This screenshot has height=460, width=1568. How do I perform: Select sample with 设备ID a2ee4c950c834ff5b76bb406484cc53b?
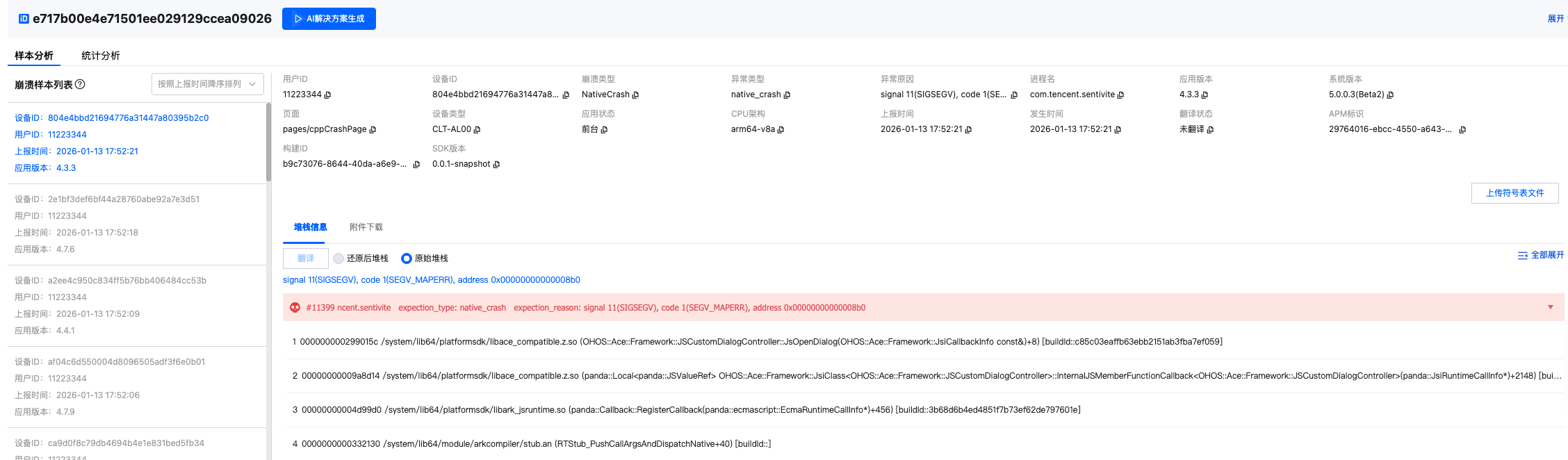137,306
